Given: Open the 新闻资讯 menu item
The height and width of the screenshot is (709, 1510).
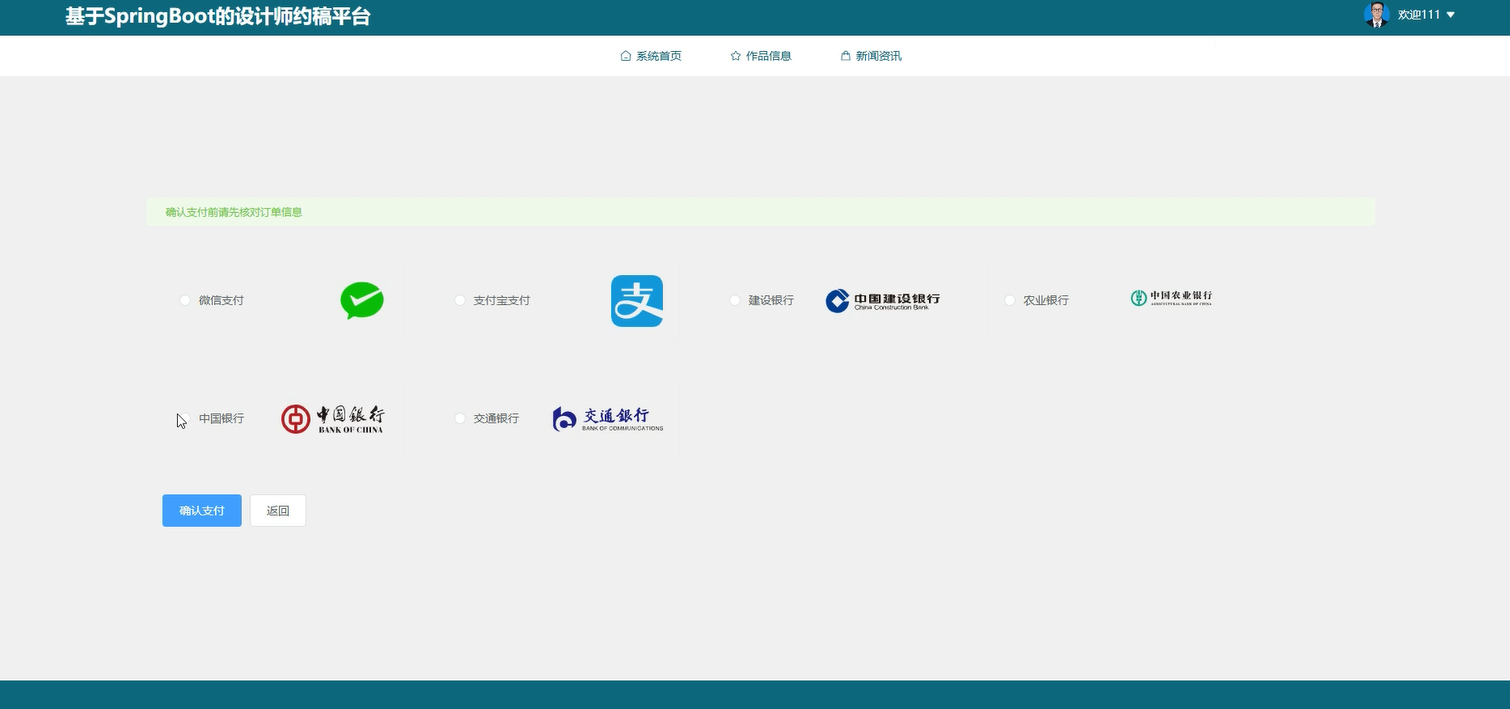Looking at the screenshot, I should pyautogui.click(x=871, y=56).
